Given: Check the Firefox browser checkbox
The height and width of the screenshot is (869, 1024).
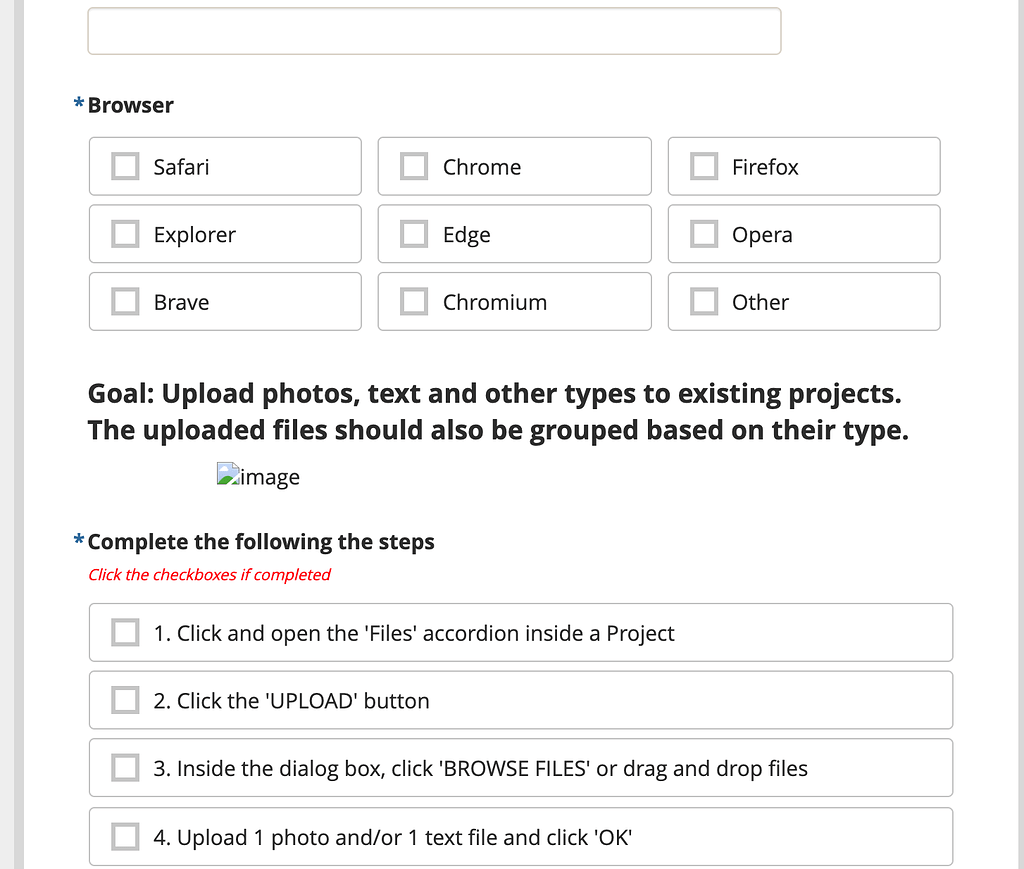Looking at the screenshot, I should pos(703,166).
